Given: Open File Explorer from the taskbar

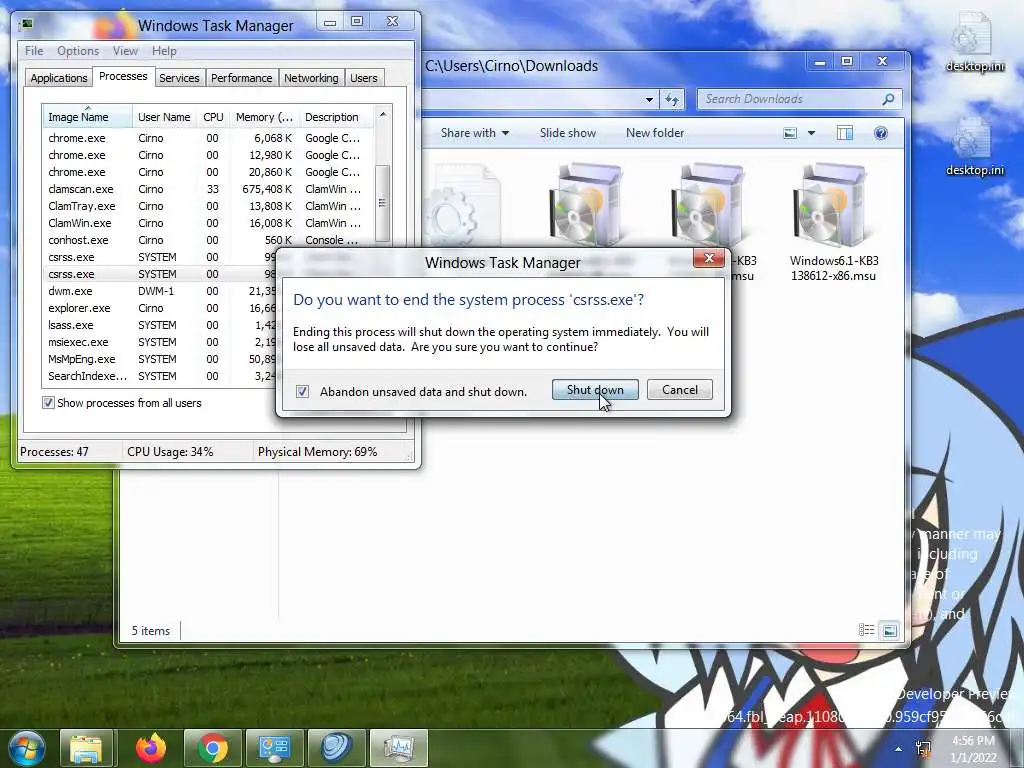Looking at the screenshot, I should (86, 748).
